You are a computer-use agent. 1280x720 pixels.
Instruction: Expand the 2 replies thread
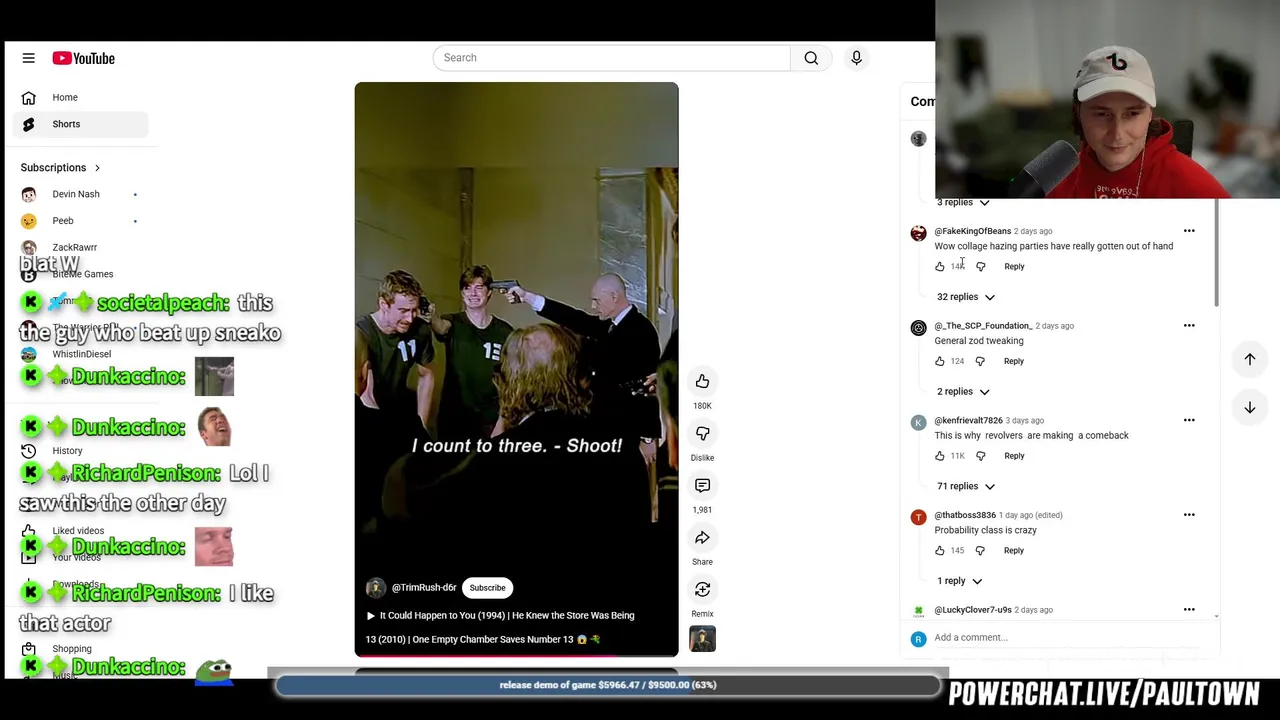click(963, 392)
